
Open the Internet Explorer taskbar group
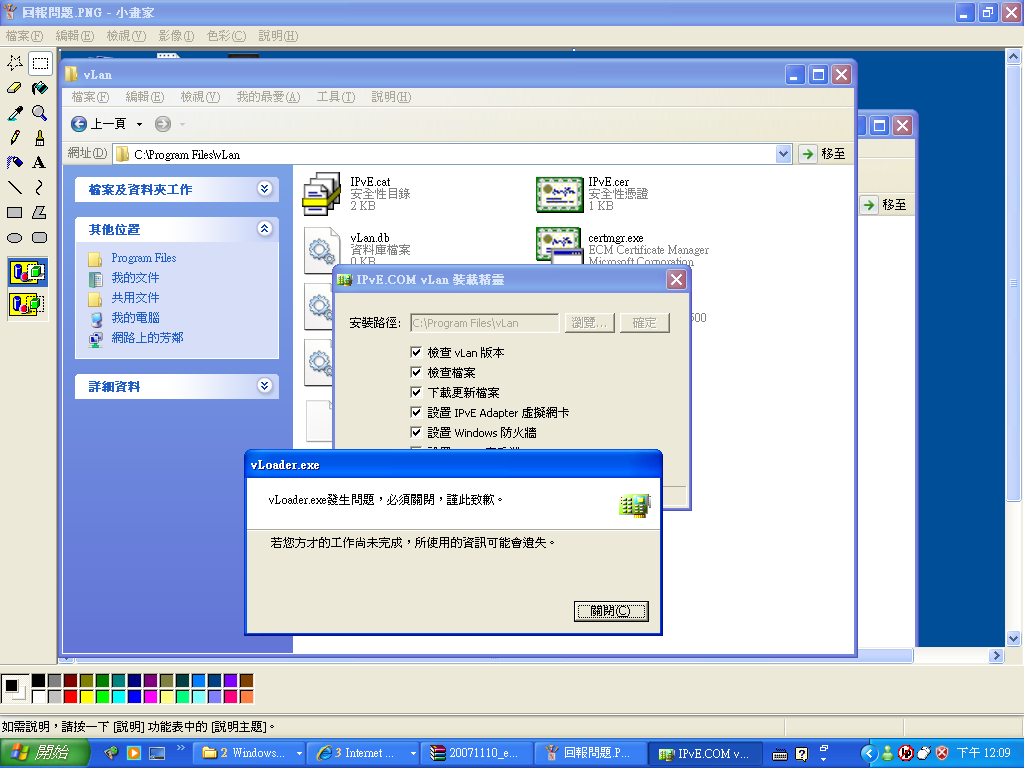tap(364, 753)
